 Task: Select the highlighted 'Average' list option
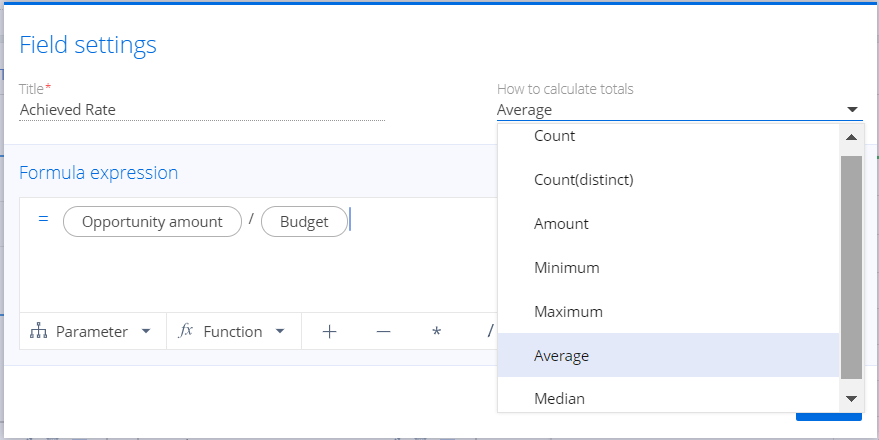click(x=669, y=355)
